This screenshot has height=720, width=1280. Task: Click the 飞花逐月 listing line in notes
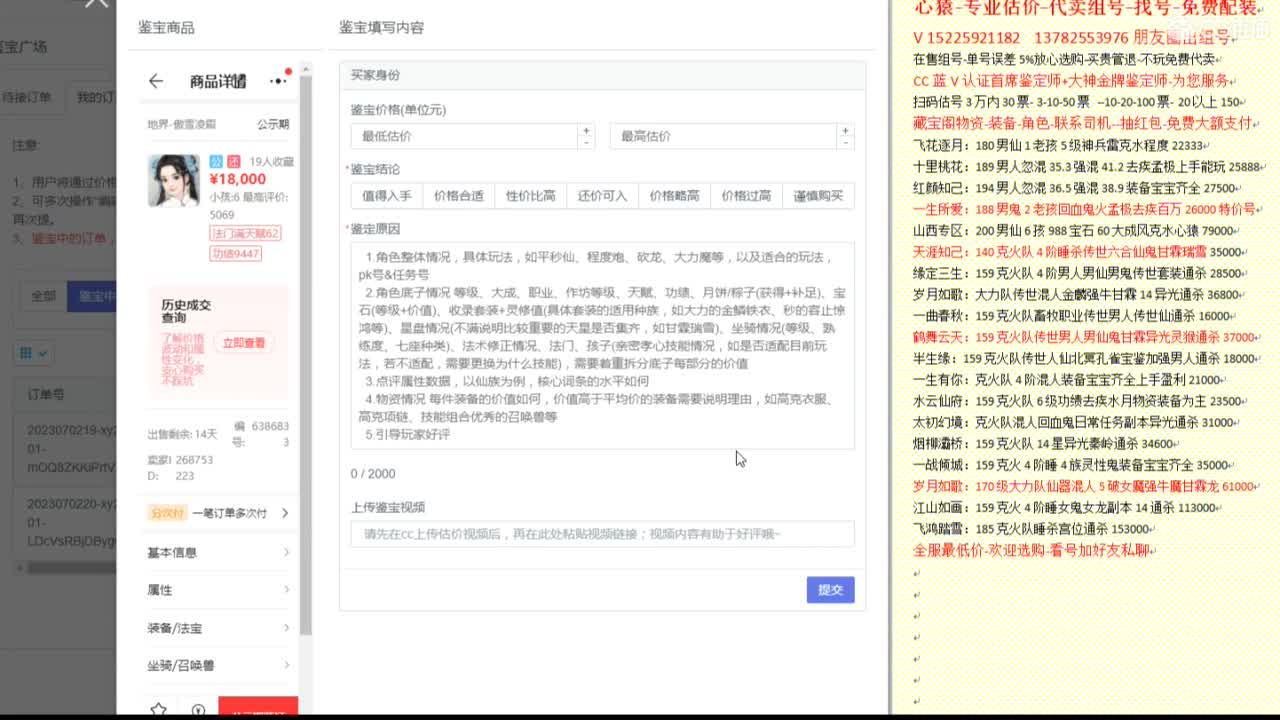point(1062,145)
